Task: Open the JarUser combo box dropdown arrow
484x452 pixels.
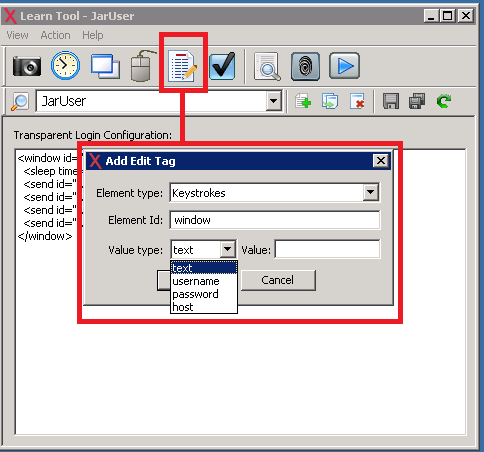Action: (x=274, y=101)
